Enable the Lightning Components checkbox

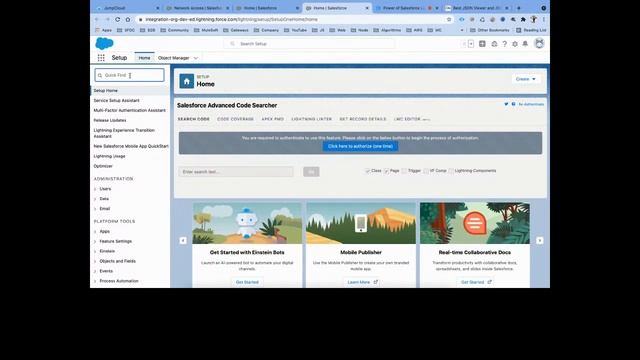tap(451, 171)
